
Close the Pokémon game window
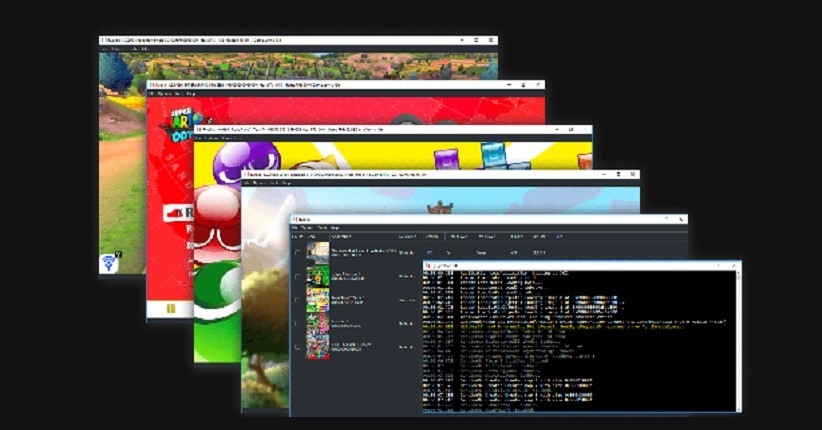(491, 40)
